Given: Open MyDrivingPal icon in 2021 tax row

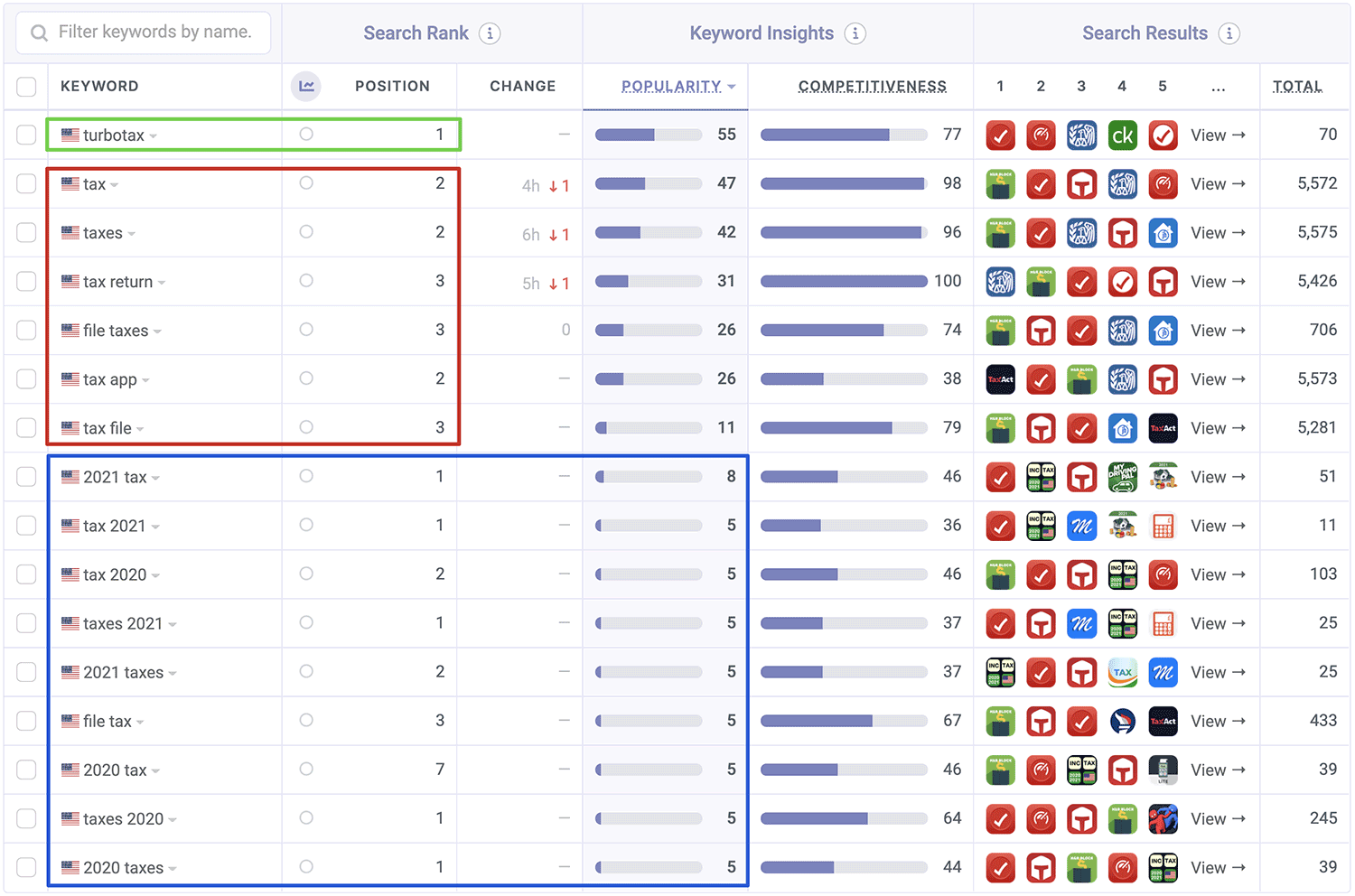Looking at the screenshot, I should tap(1122, 477).
